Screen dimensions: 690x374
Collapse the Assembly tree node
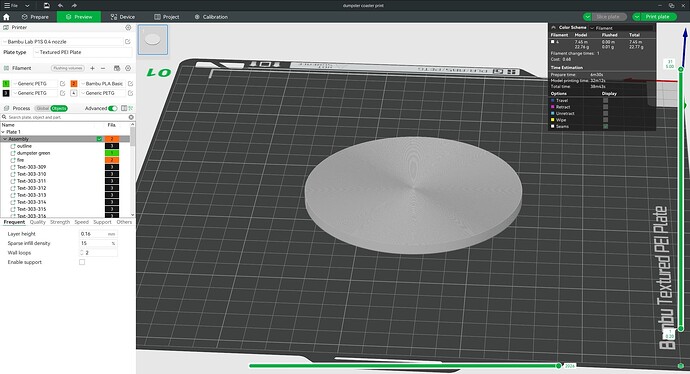[x=5, y=139]
